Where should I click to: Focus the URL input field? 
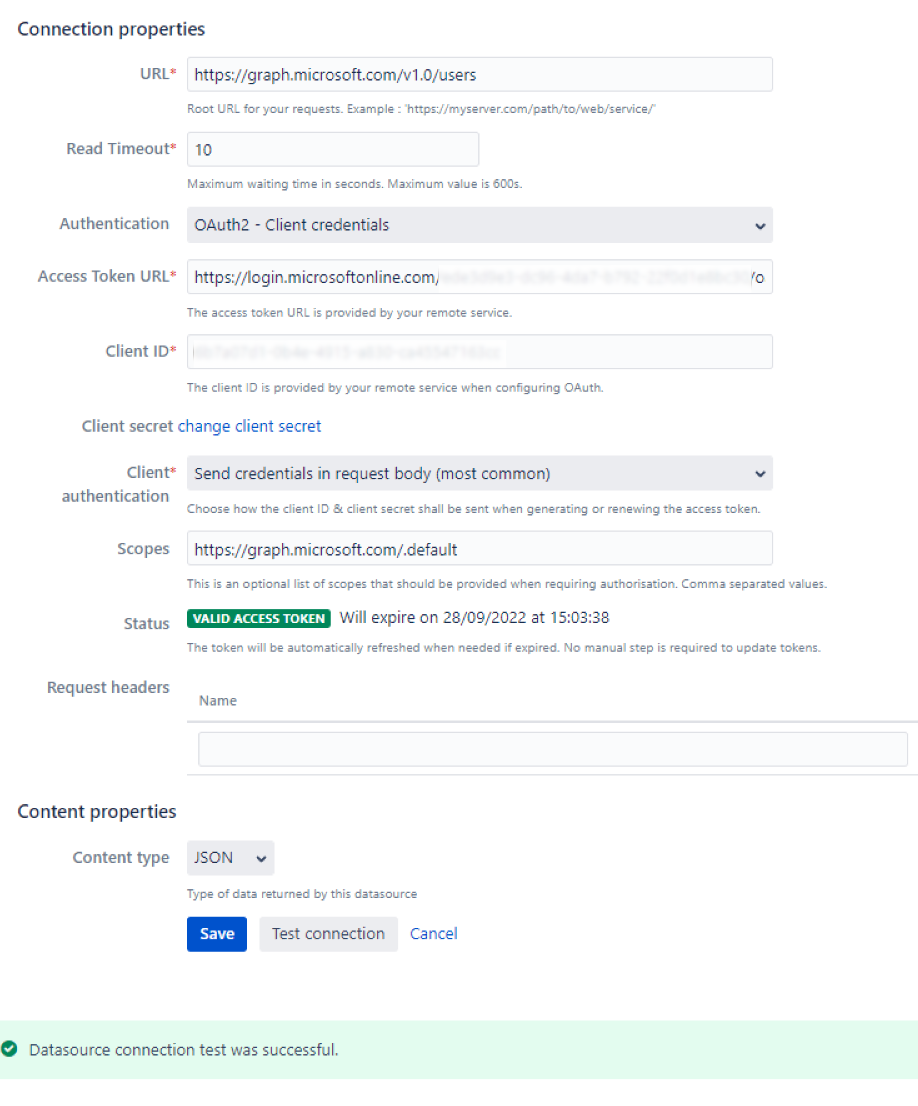(479, 74)
